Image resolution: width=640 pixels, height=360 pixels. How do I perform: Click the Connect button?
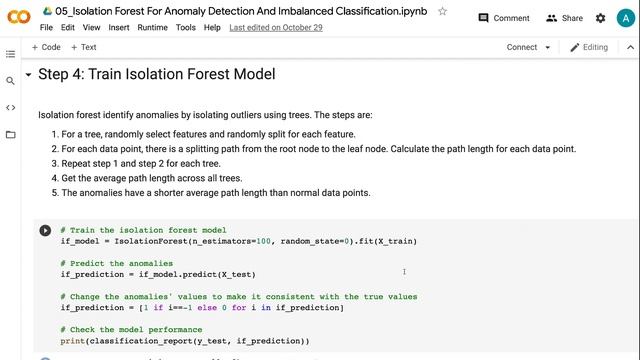(522, 47)
